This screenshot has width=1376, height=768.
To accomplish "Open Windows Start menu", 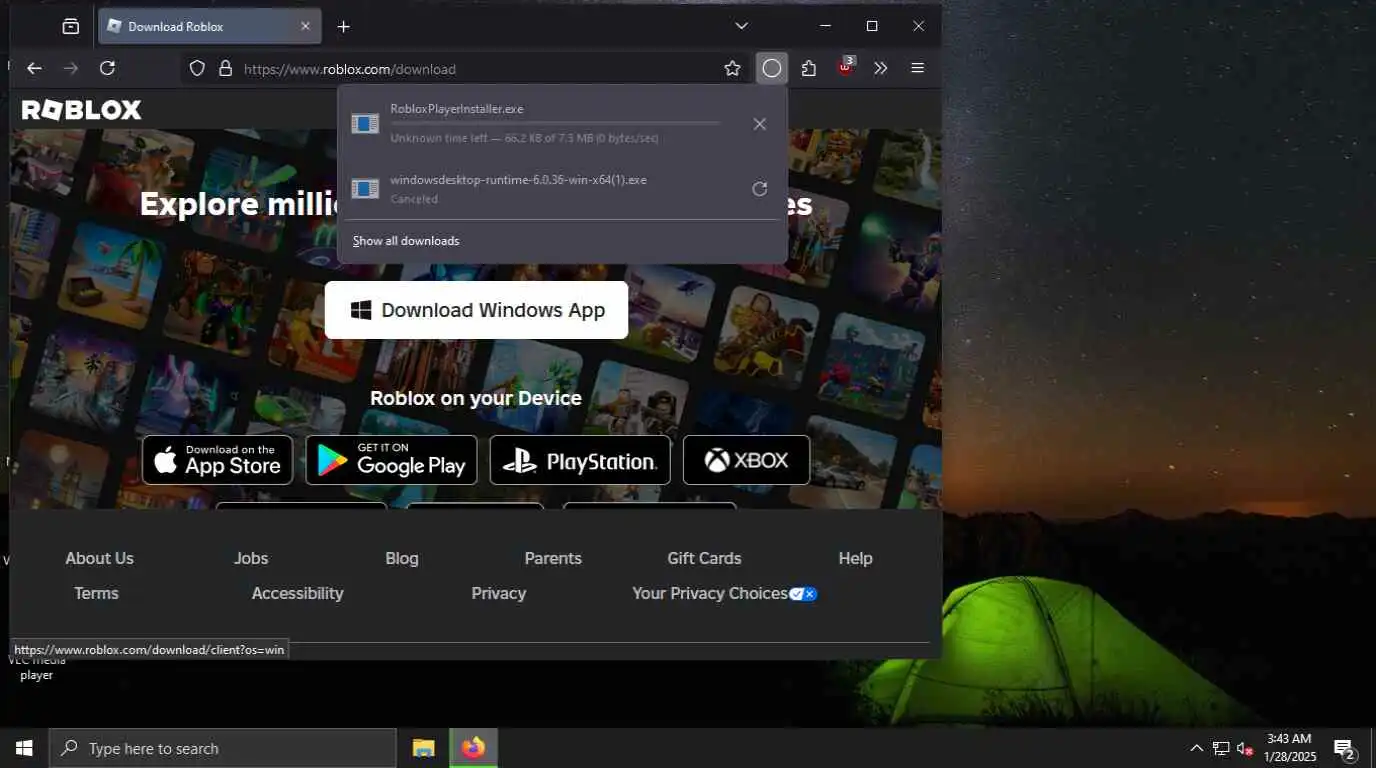I will pos(24,748).
